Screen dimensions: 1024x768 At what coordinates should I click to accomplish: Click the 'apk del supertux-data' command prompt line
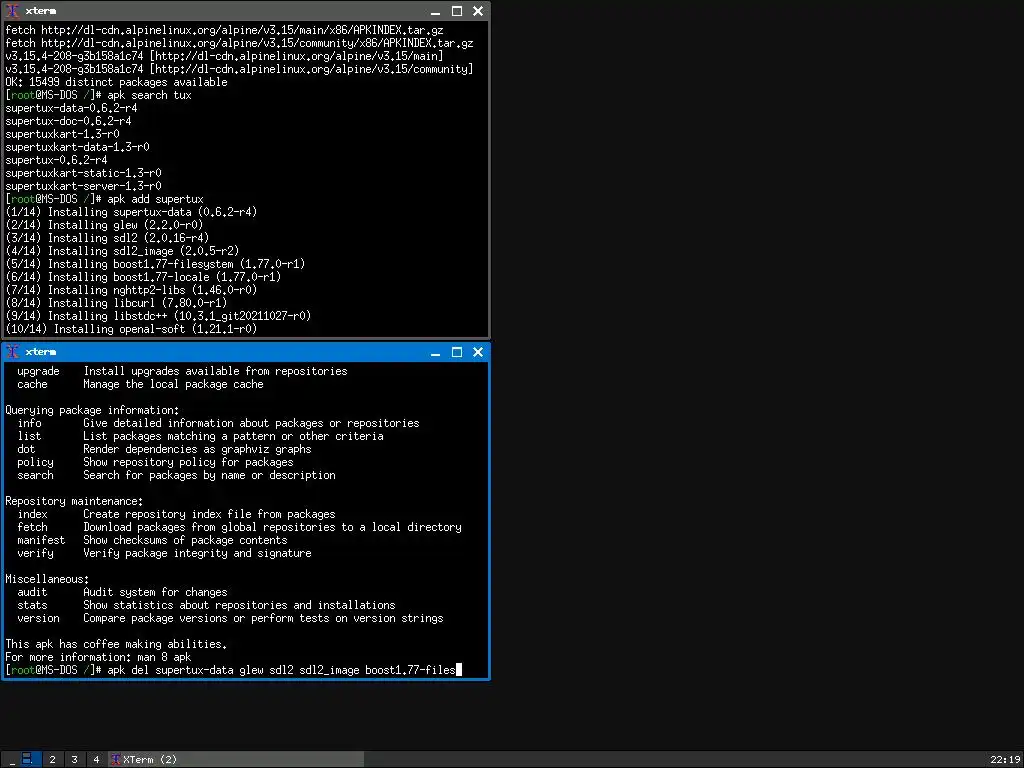234,670
